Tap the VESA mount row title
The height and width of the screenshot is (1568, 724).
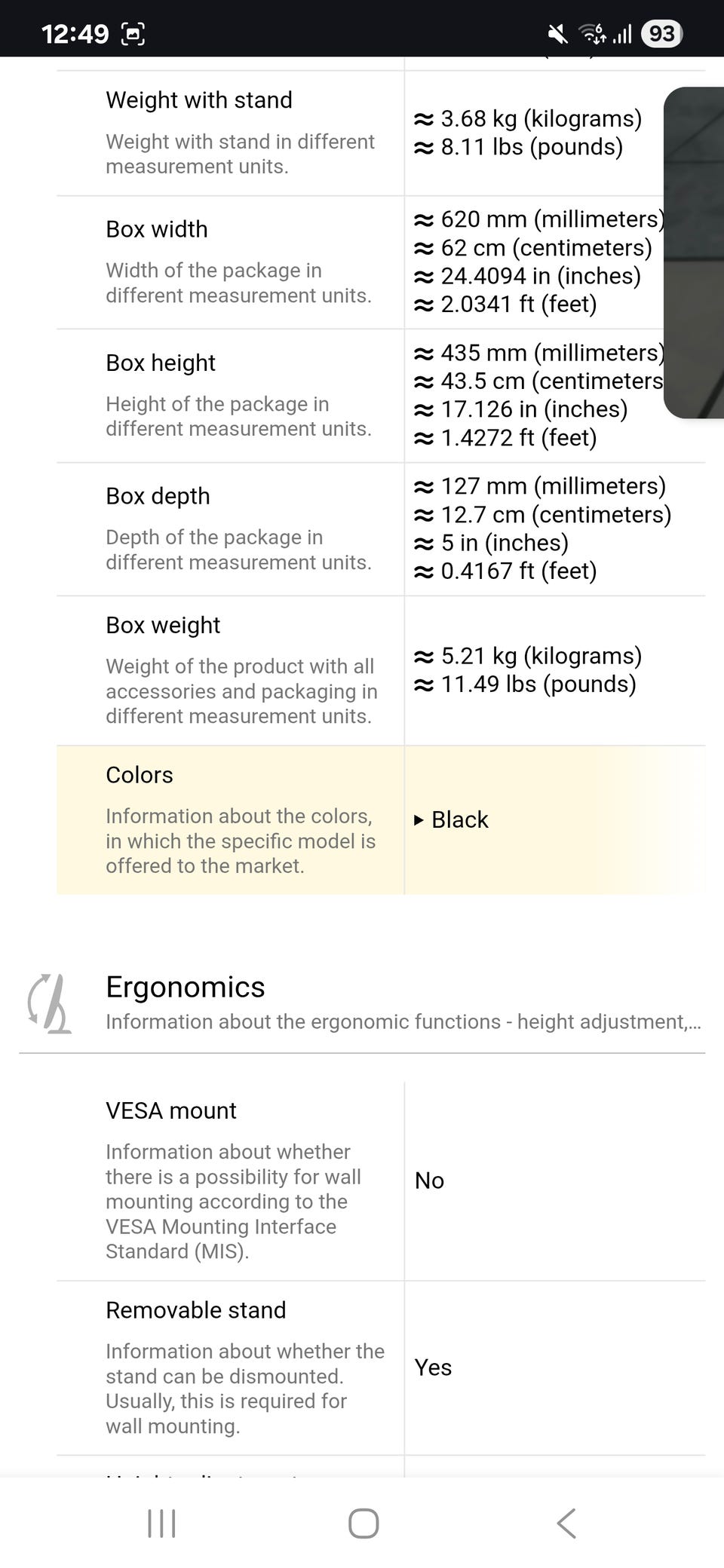[171, 1110]
